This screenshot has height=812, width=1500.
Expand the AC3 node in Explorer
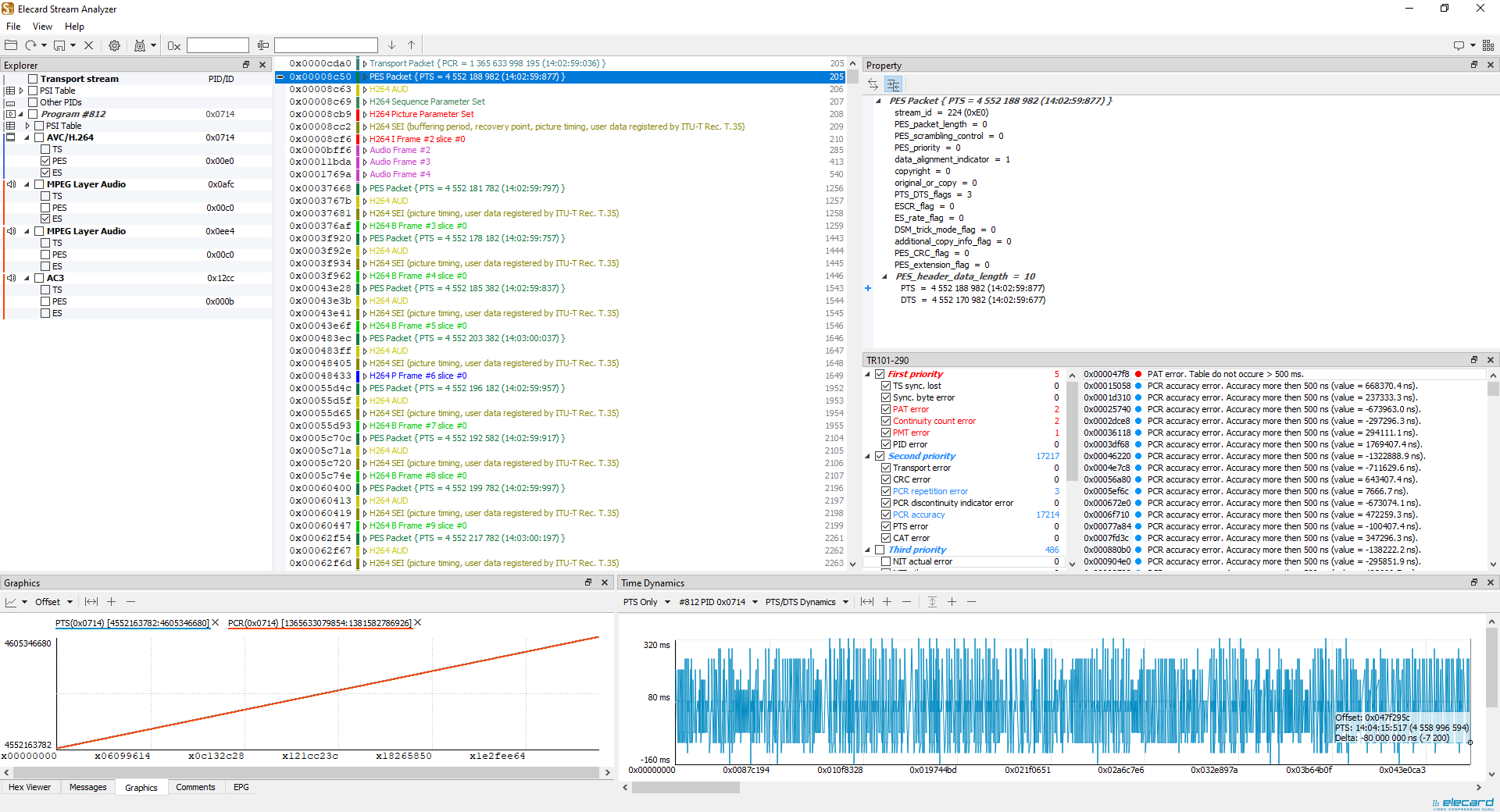click(26, 277)
